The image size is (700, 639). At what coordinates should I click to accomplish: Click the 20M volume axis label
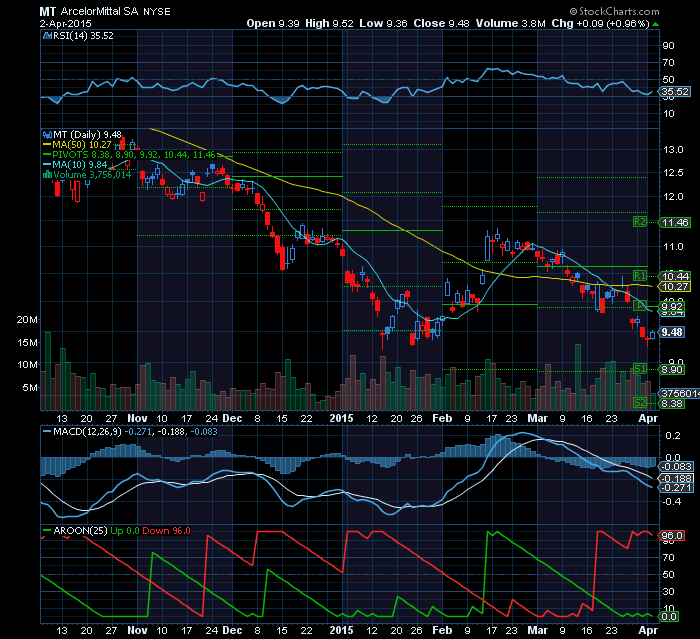click(27, 320)
